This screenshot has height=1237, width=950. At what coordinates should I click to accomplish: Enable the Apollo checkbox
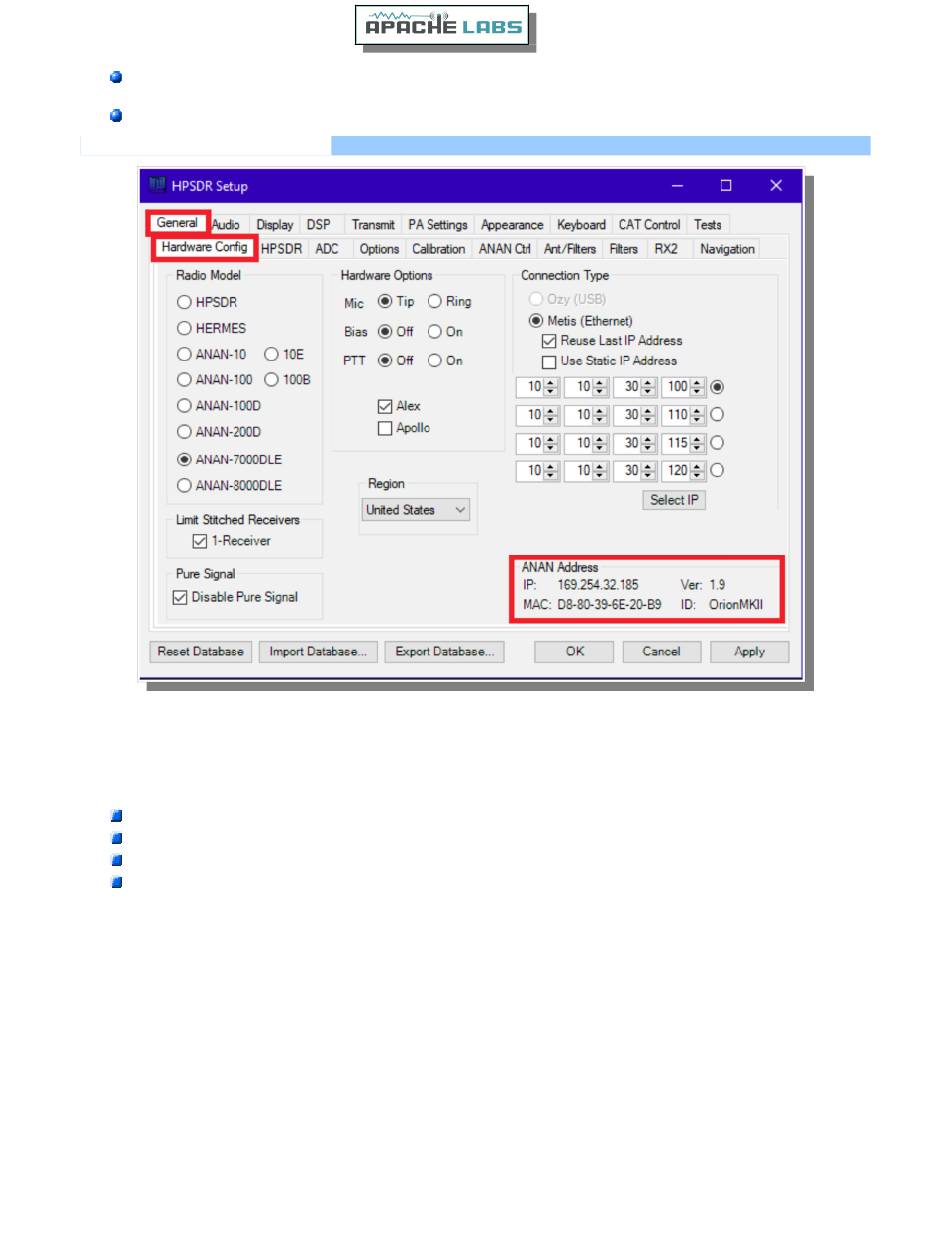pyautogui.click(x=403, y=428)
